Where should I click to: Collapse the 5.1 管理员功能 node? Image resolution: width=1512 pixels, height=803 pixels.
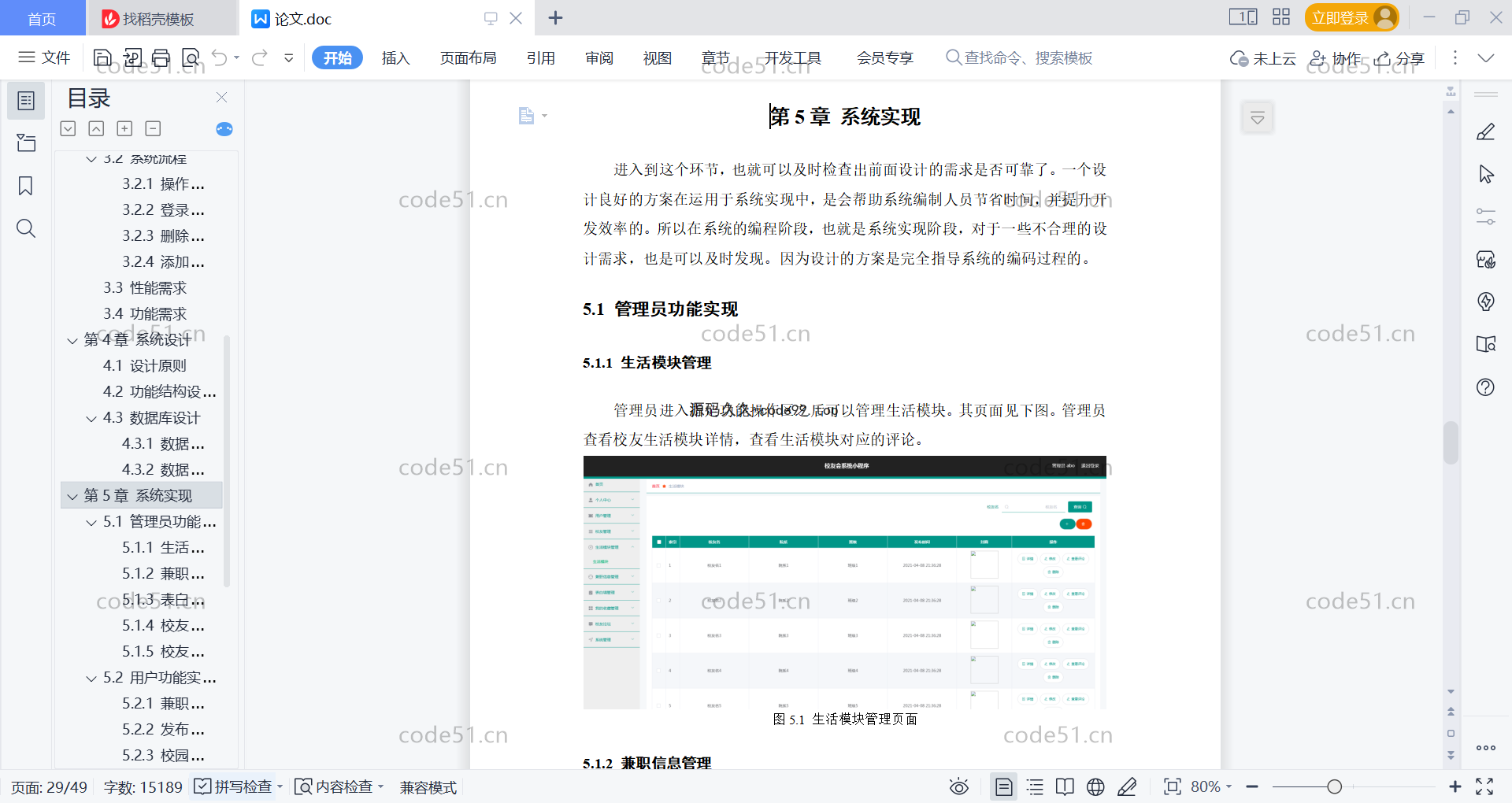click(91, 522)
